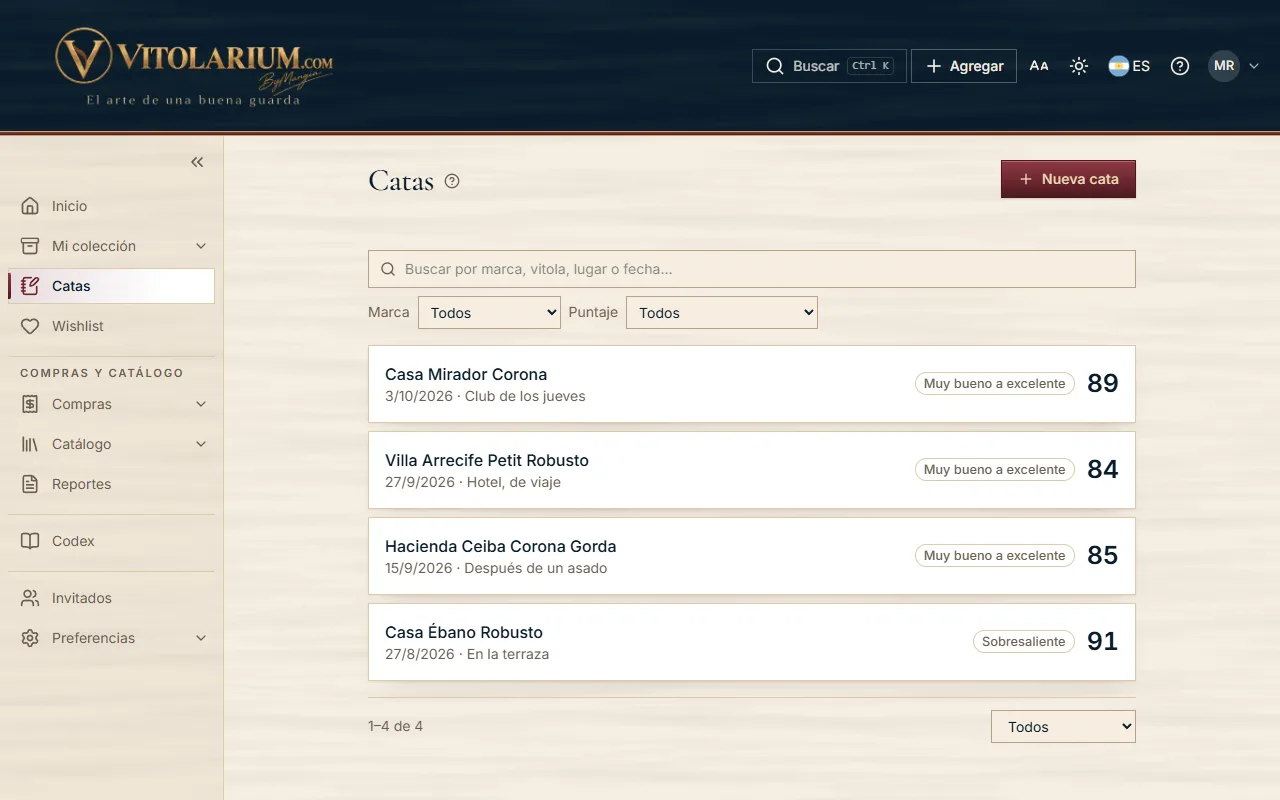The height and width of the screenshot is (800, 1280).
Task: Collapse the sidebar with the double-chevron icon
Action: [x=197, y=162]
